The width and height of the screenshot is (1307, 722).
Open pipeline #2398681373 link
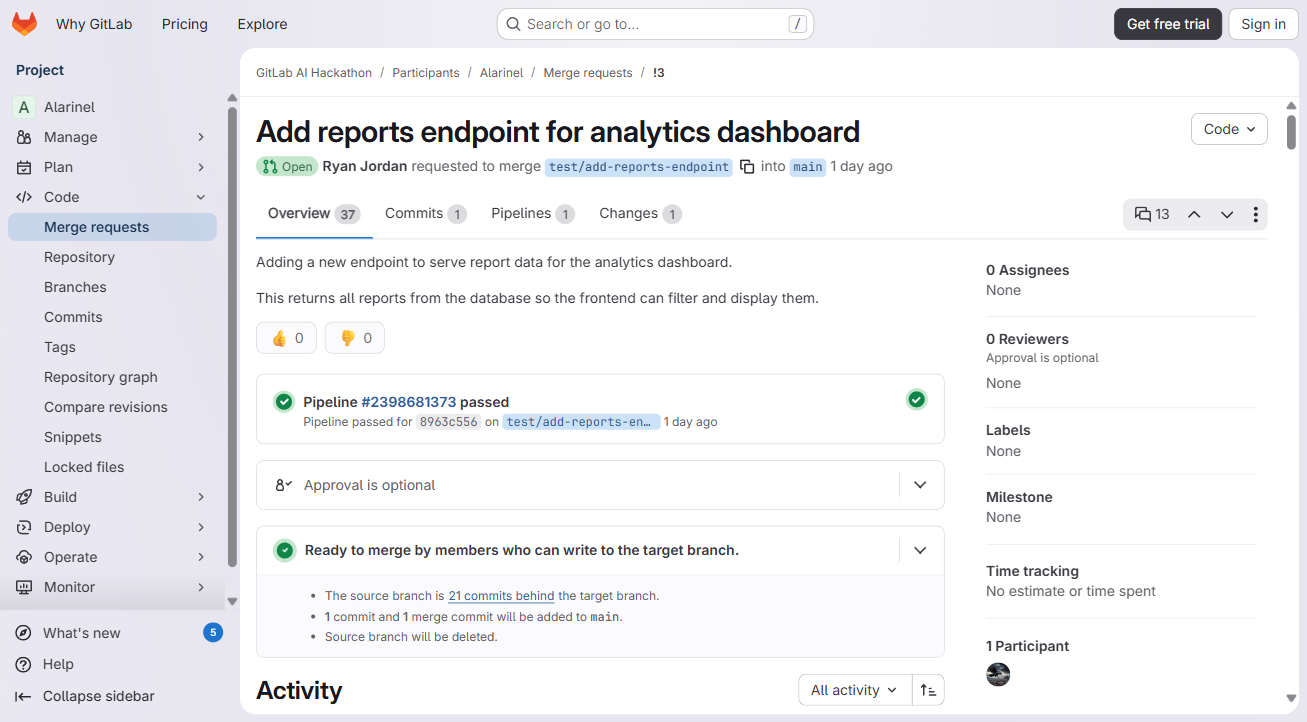408,402
